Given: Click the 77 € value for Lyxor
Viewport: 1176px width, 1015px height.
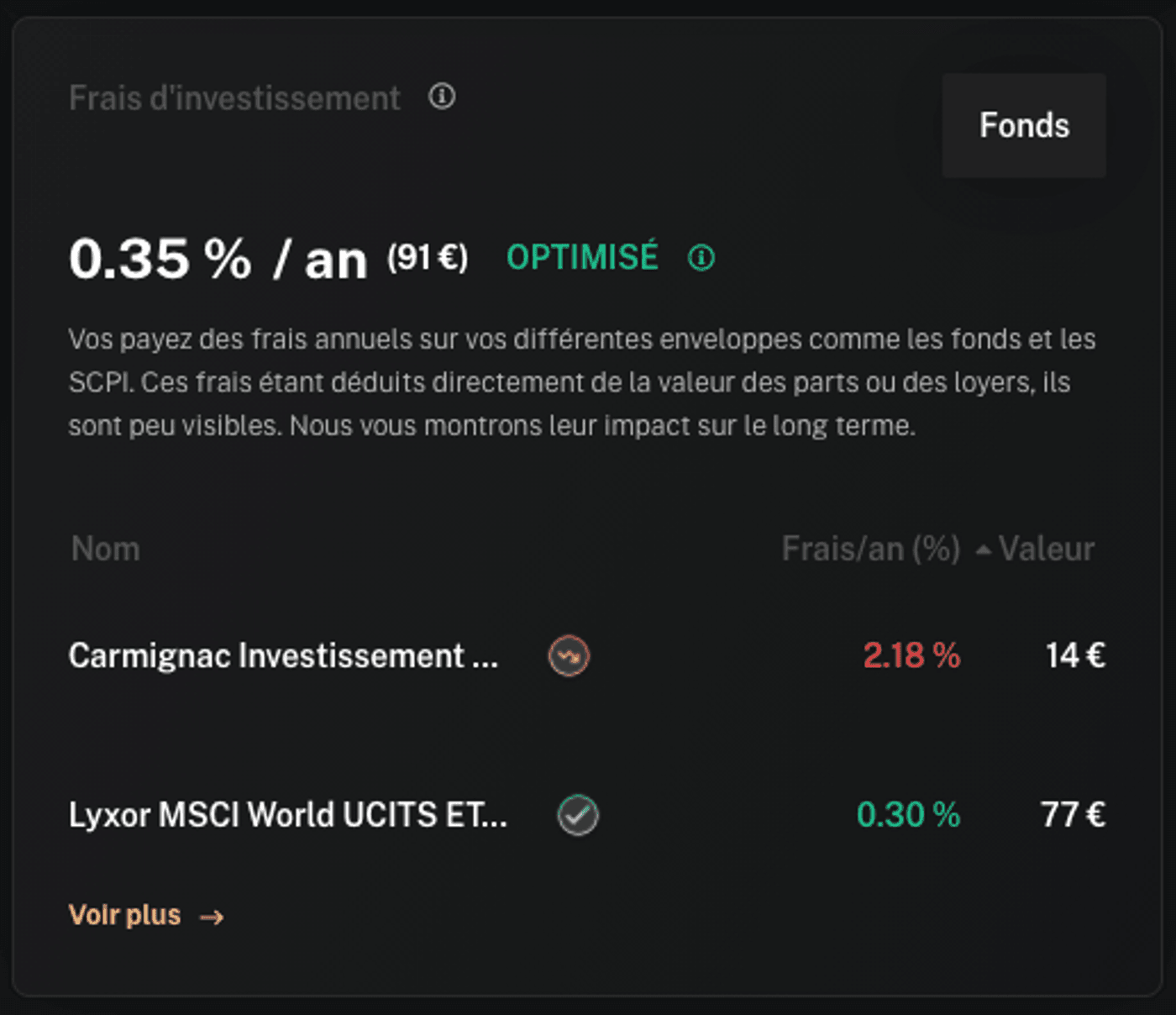Looking at the screenshot, I should [x=1073, y=815].
